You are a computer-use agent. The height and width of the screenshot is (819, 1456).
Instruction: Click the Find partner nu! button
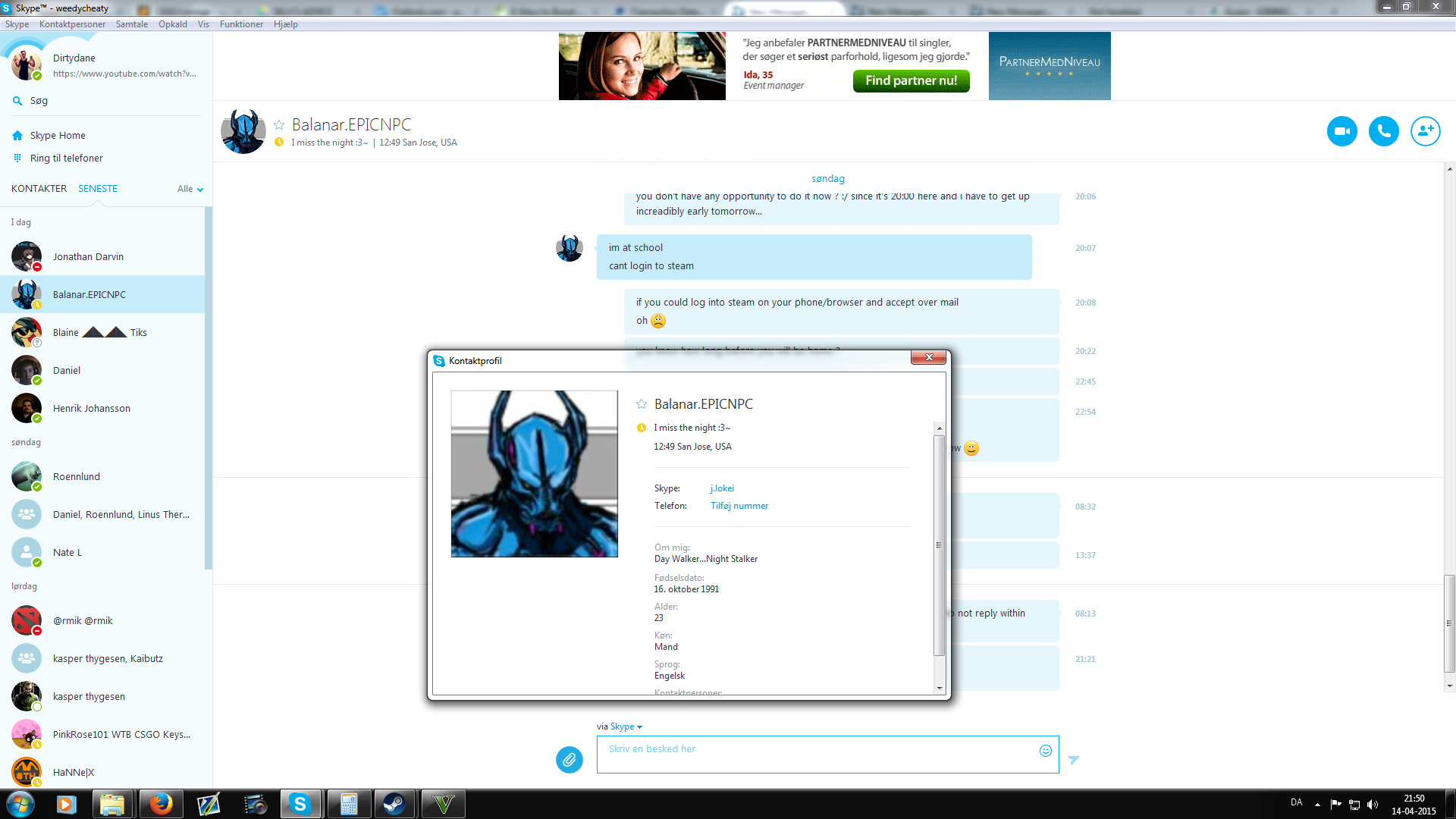[911, 80]
